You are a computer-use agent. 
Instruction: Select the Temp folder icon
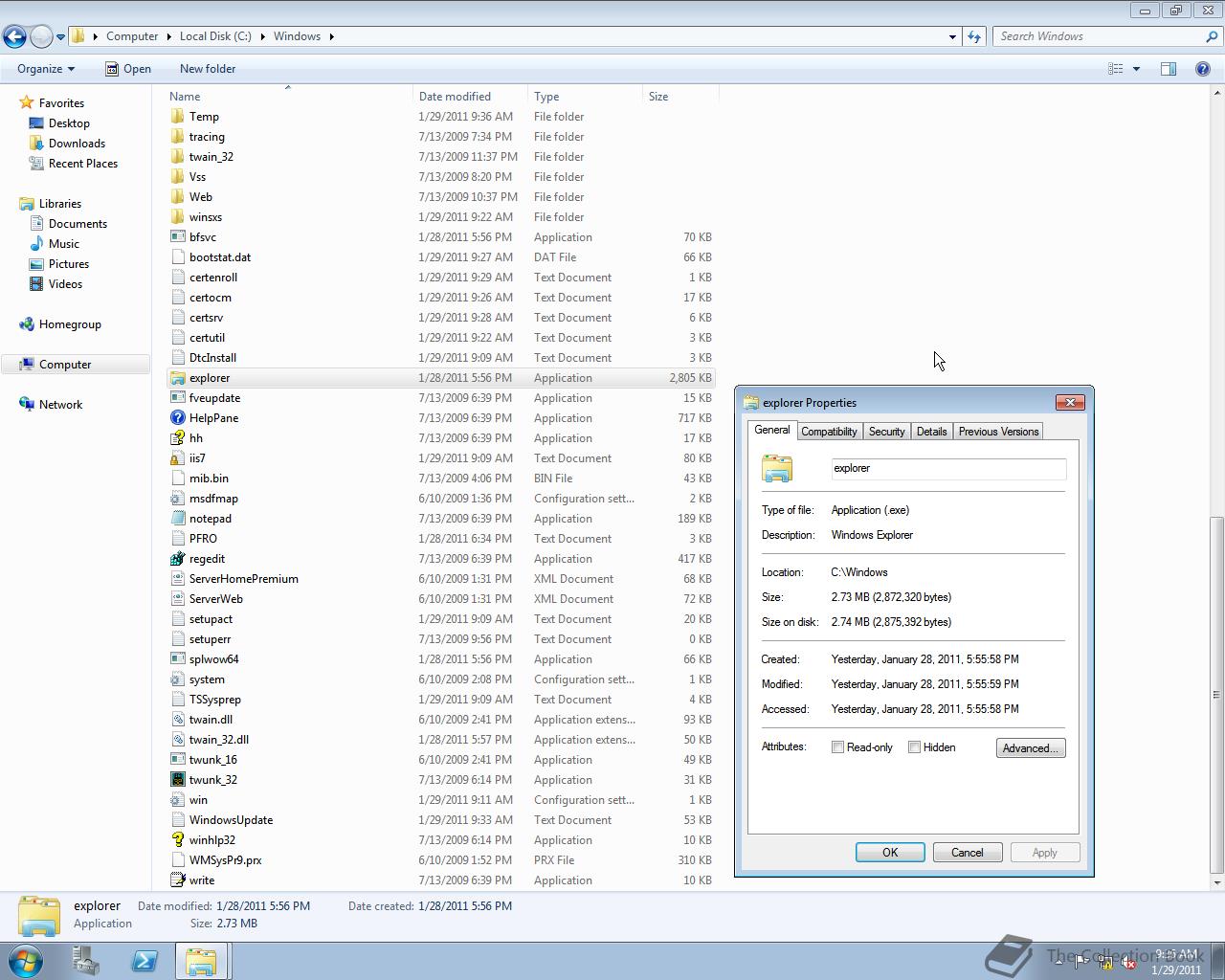[177, 117]
